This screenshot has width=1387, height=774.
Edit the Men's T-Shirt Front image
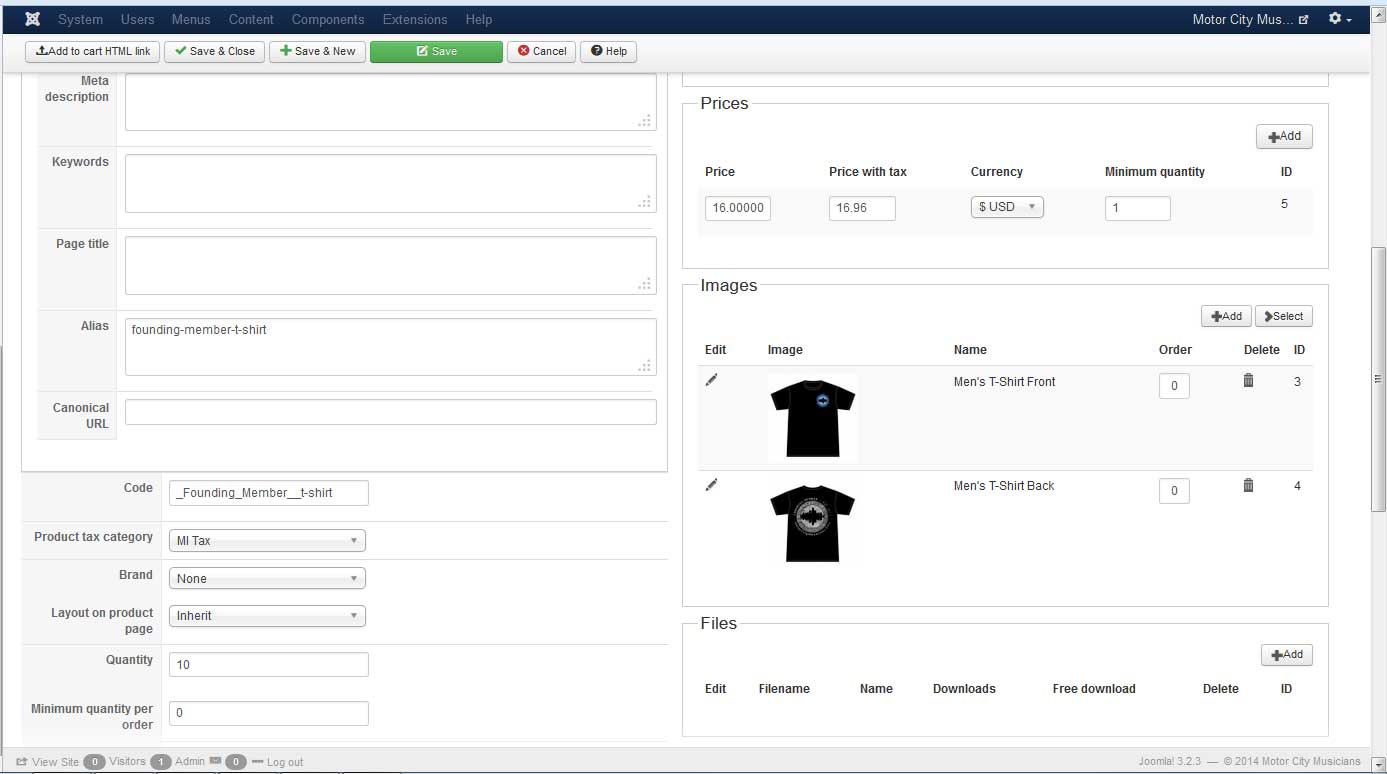[712, 380]
